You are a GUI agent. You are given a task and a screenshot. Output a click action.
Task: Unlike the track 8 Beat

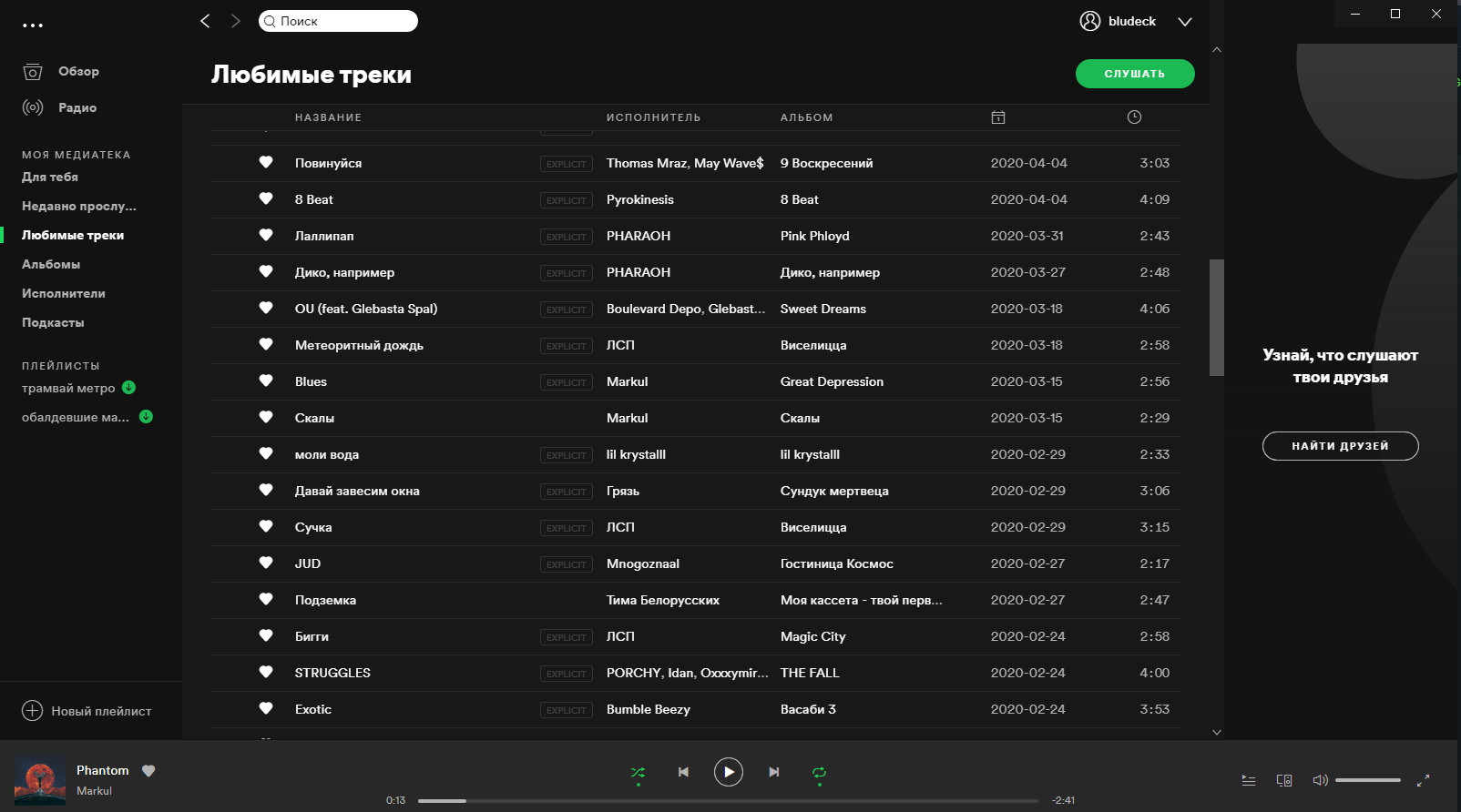point(266,198)
